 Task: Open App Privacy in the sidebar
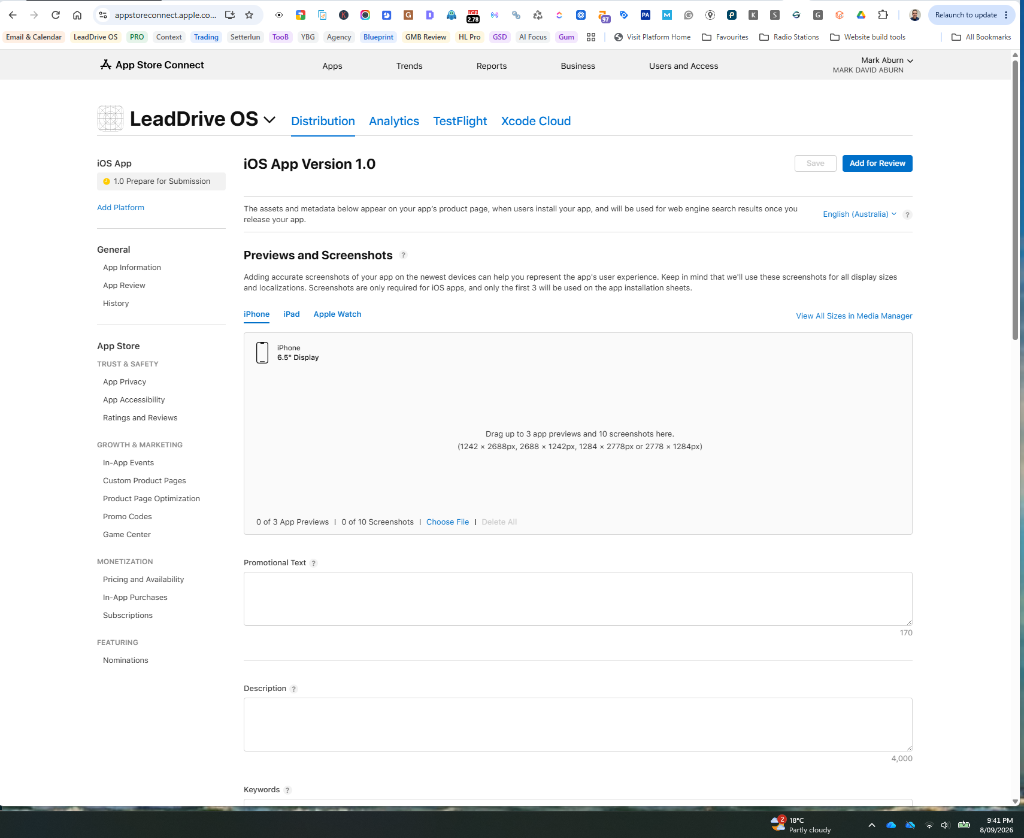click(x=124, y=381)
